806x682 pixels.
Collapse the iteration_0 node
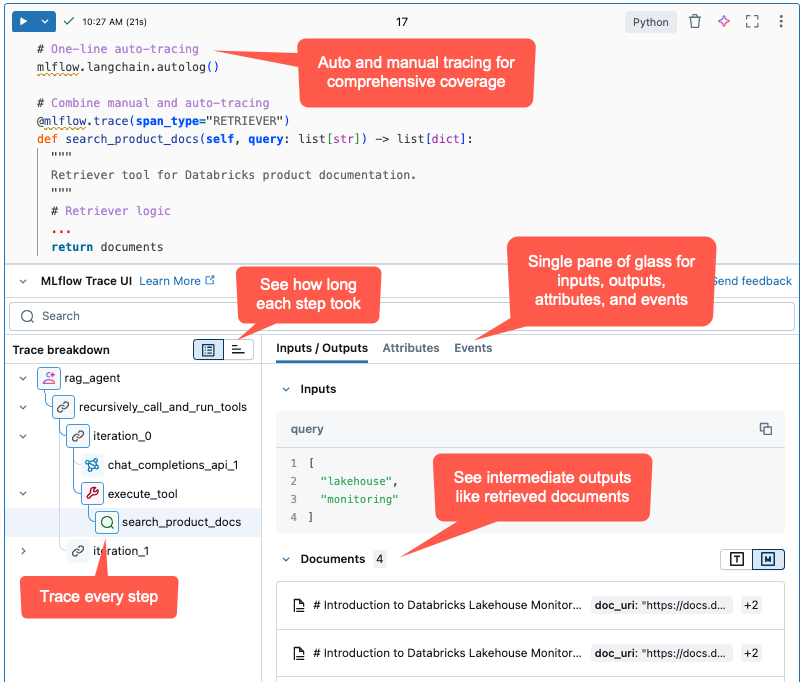[x=23, y=436]
